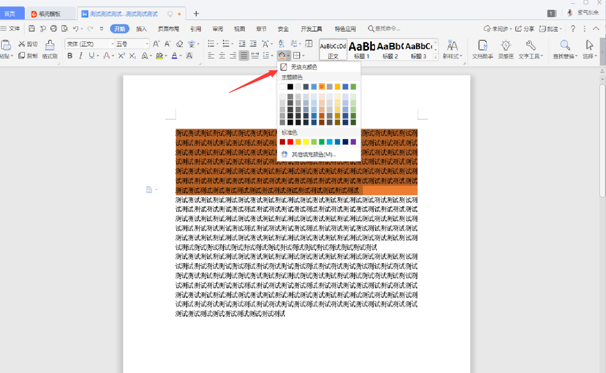Click the numbered list icon
606x373 pixels.
[226, 43]
